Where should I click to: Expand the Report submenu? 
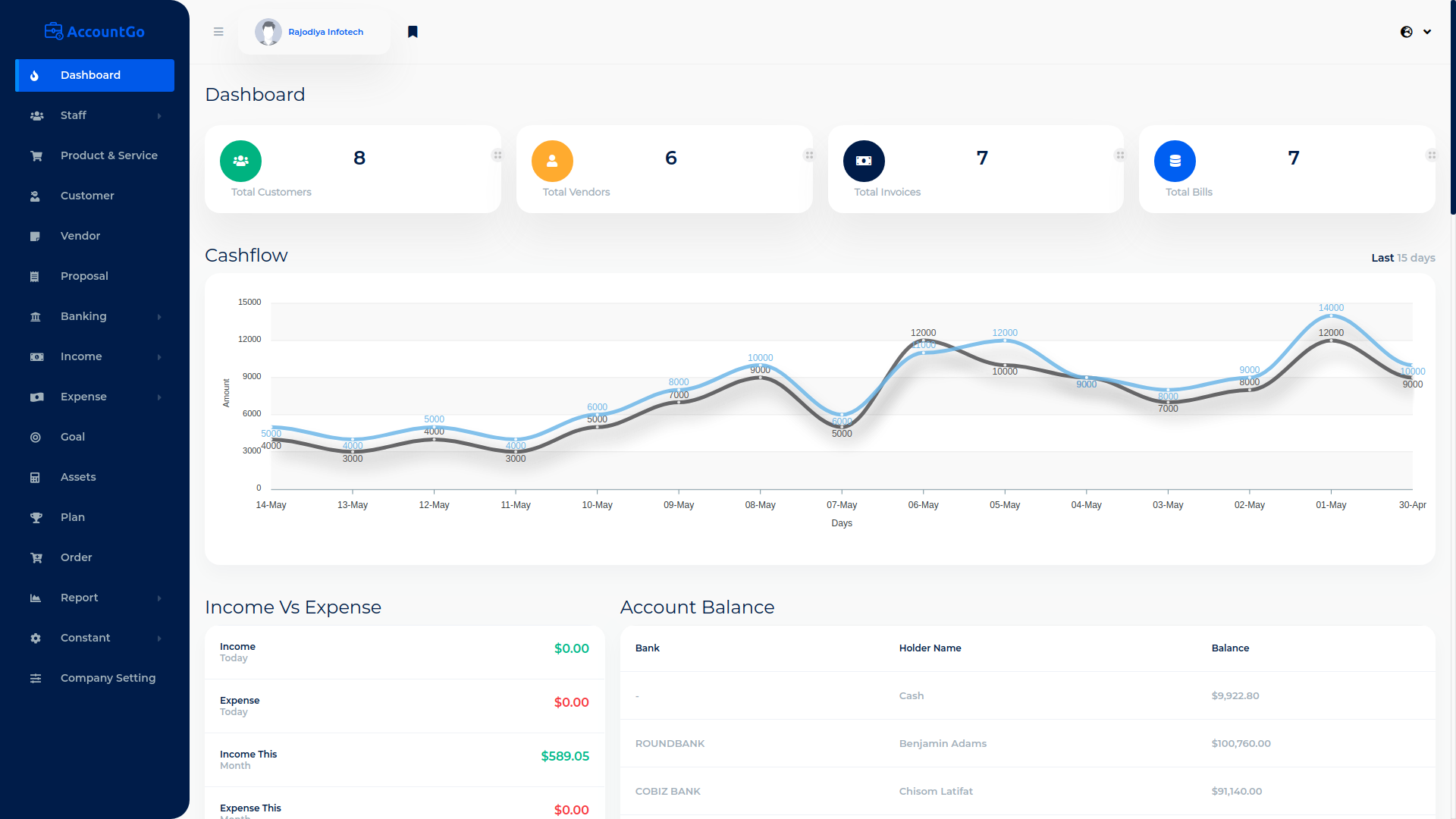coord(159,598)
